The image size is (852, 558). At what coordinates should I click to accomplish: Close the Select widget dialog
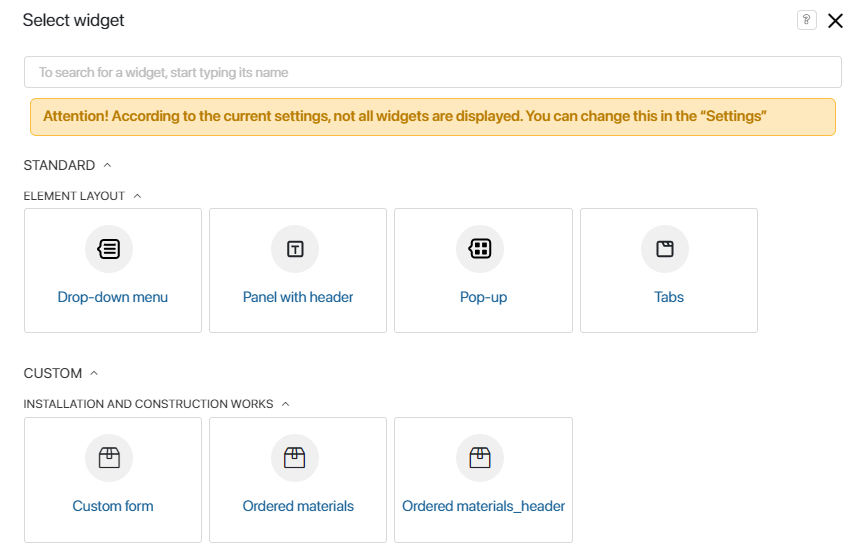coord(835,20)
